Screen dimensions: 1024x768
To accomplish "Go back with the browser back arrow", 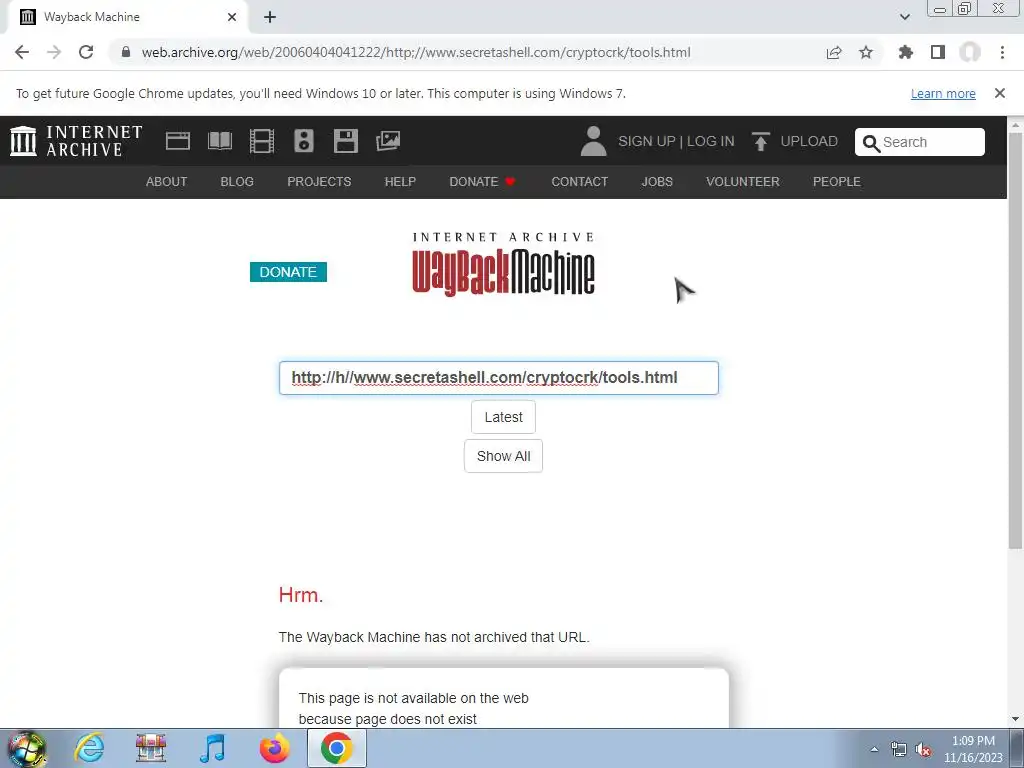I will [22, 52].
